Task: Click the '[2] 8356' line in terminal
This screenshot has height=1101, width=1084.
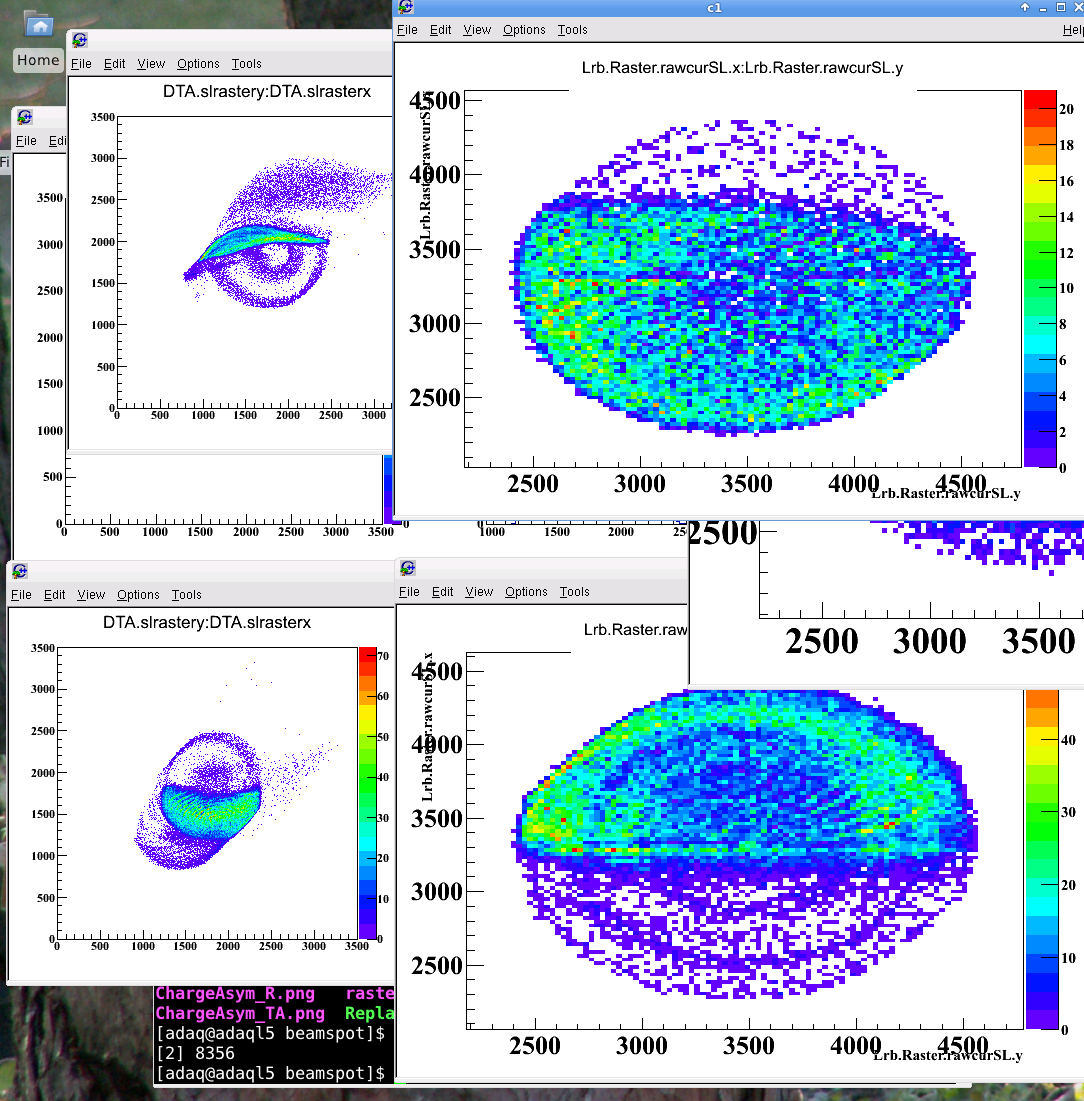Action: pyautogui.click(x=195, y=1053)
